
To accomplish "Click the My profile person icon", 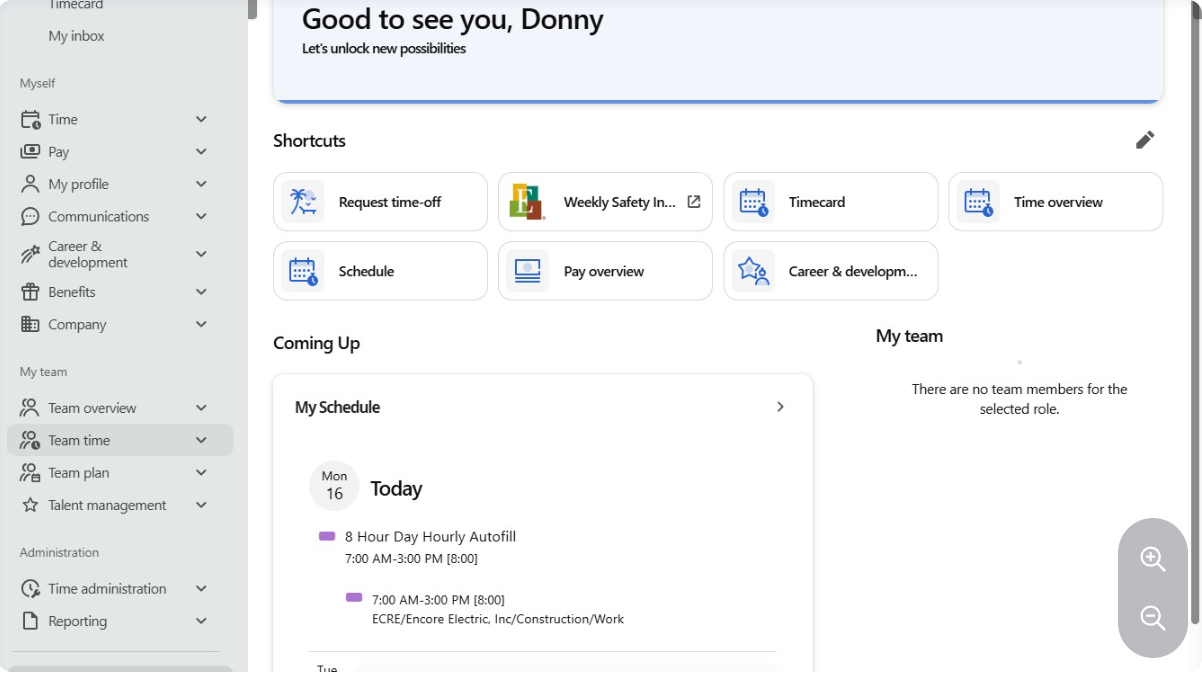I will (30, 184).
